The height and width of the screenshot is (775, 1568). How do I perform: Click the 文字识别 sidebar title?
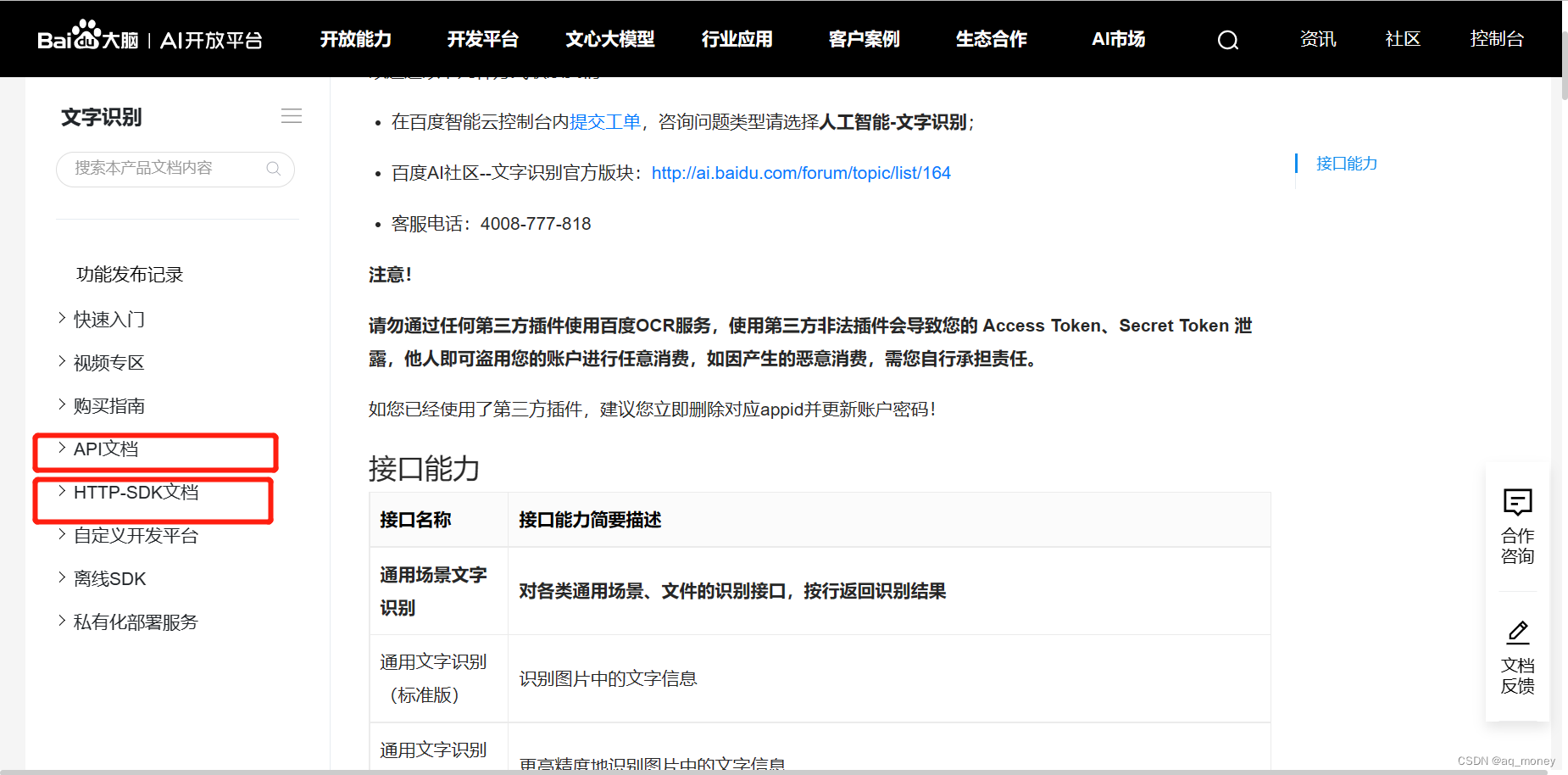(102, 117)
